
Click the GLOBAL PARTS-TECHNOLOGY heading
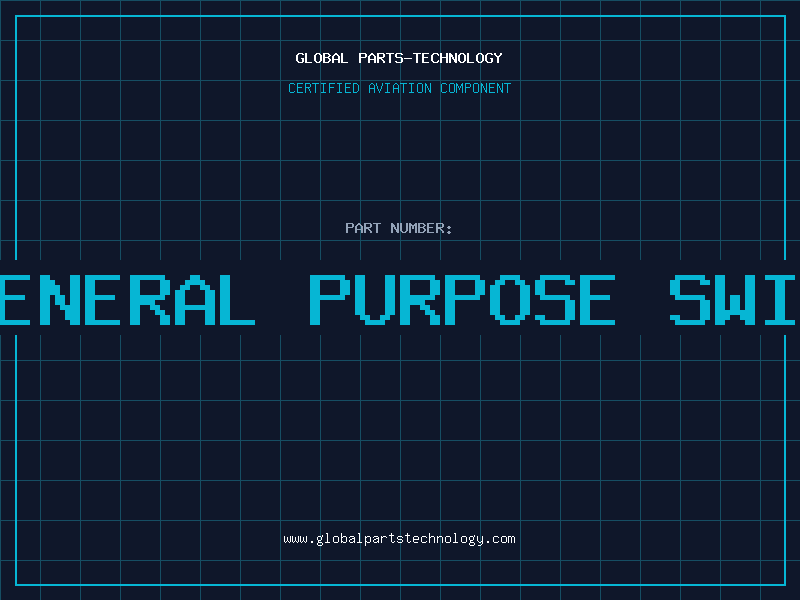tap(399, 58)
